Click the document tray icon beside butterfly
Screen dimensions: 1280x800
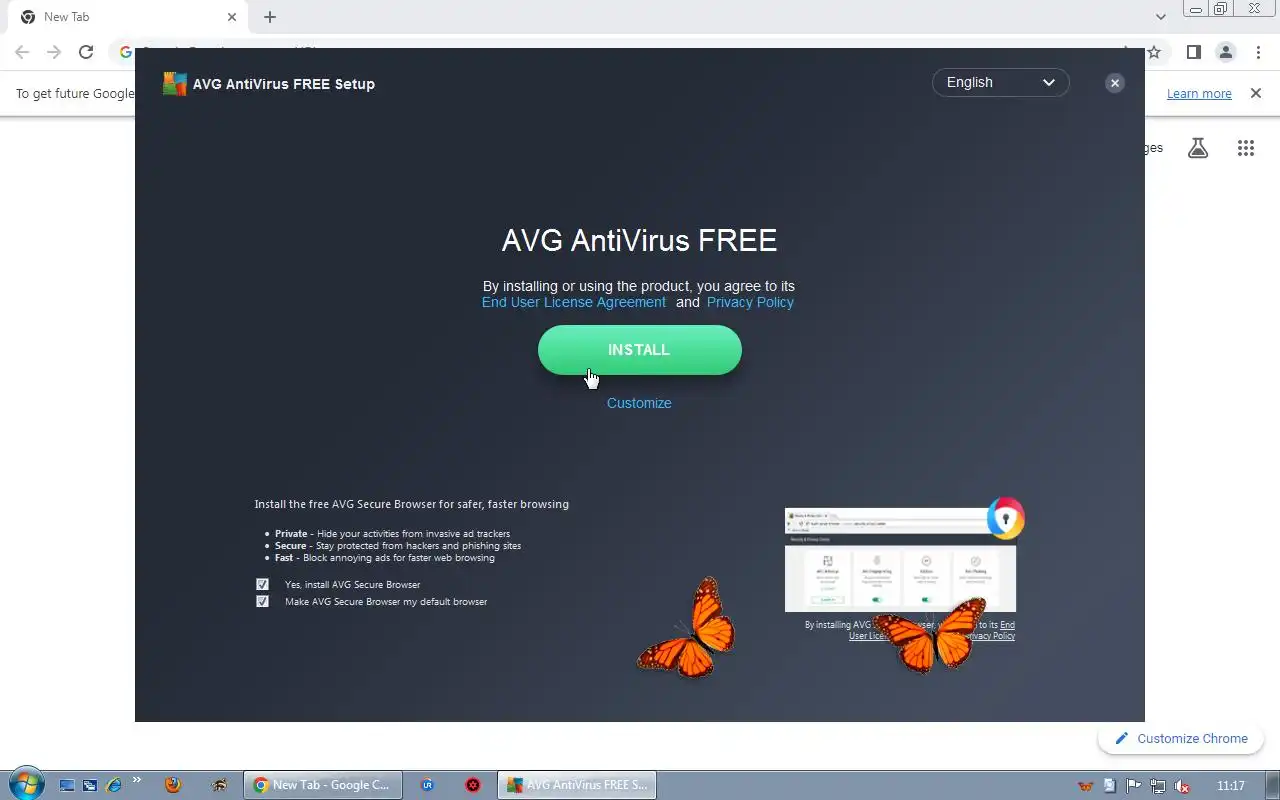tap(1110, 786)
